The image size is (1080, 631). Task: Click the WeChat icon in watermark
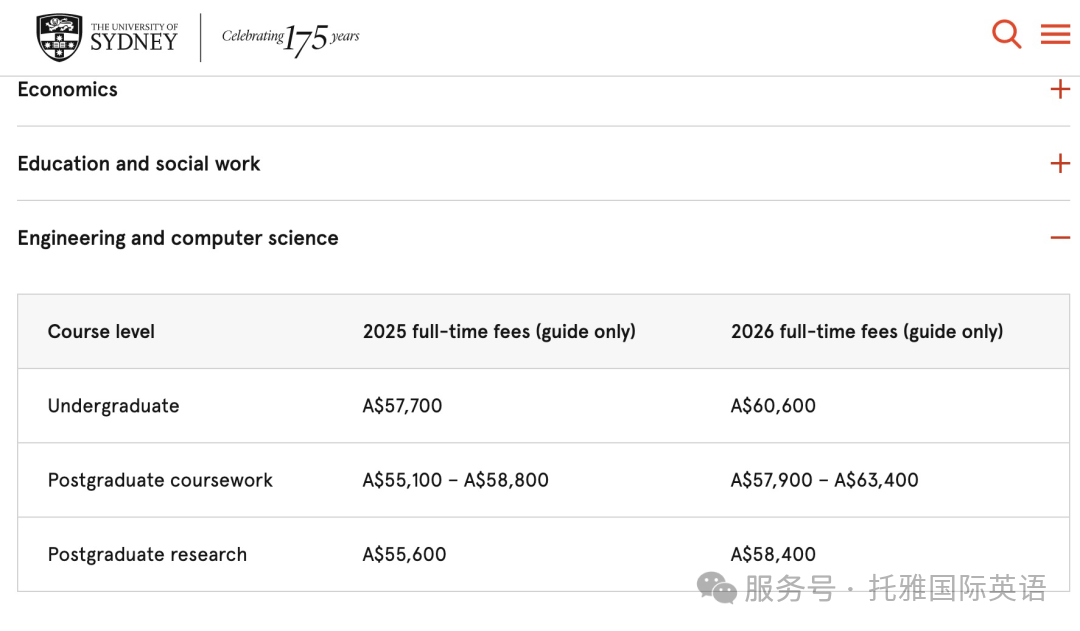pyautogui.click(x=716, y=587)
